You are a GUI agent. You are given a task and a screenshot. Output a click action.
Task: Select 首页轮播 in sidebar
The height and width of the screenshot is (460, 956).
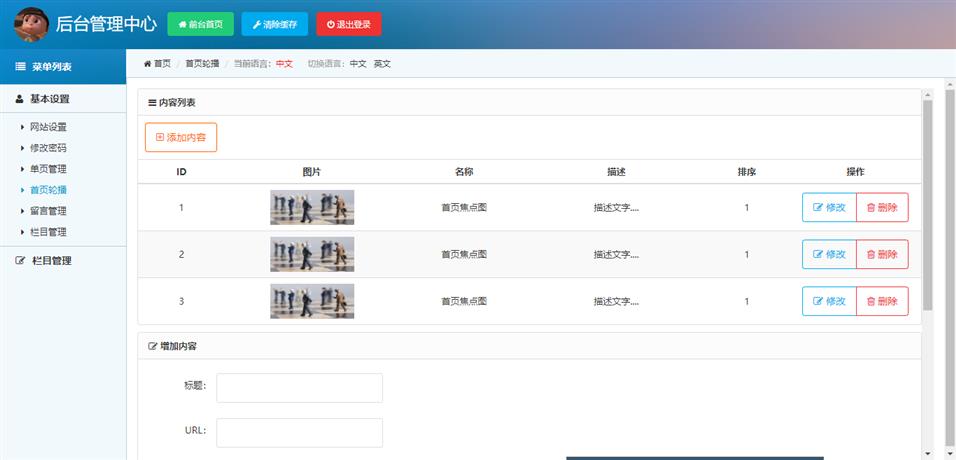(48, 190)
